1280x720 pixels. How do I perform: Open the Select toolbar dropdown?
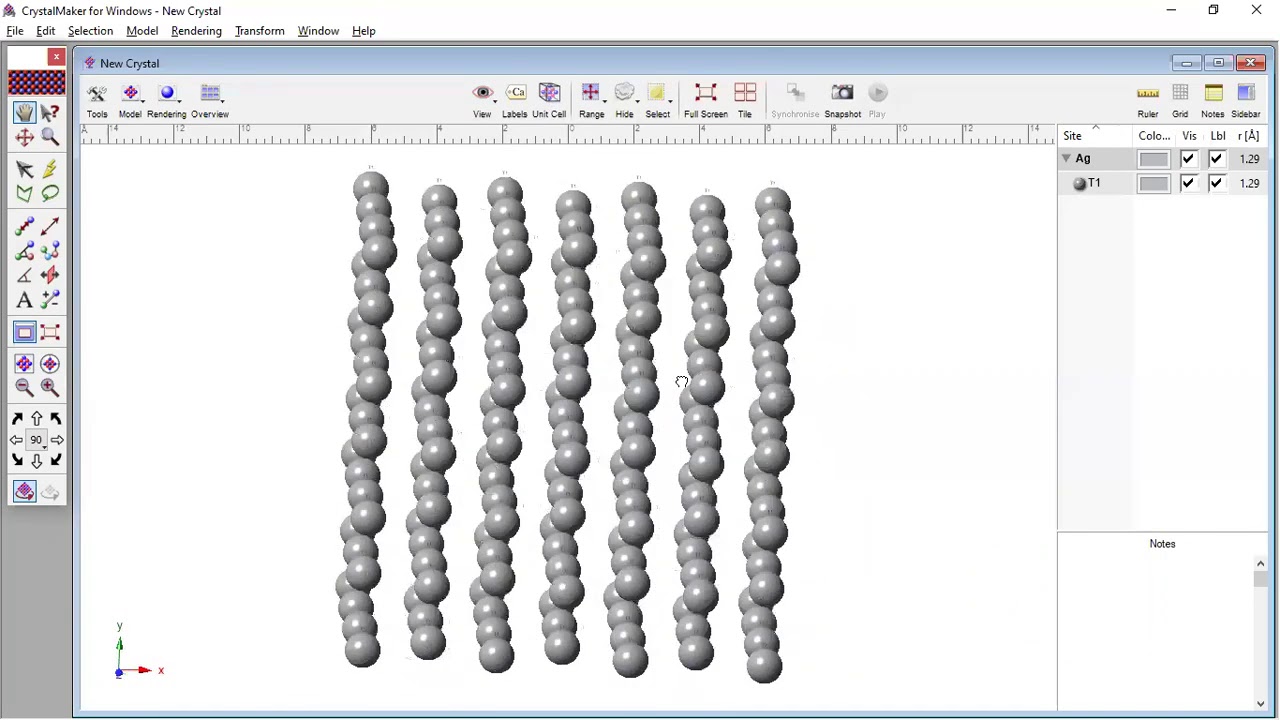coord(657,101)
